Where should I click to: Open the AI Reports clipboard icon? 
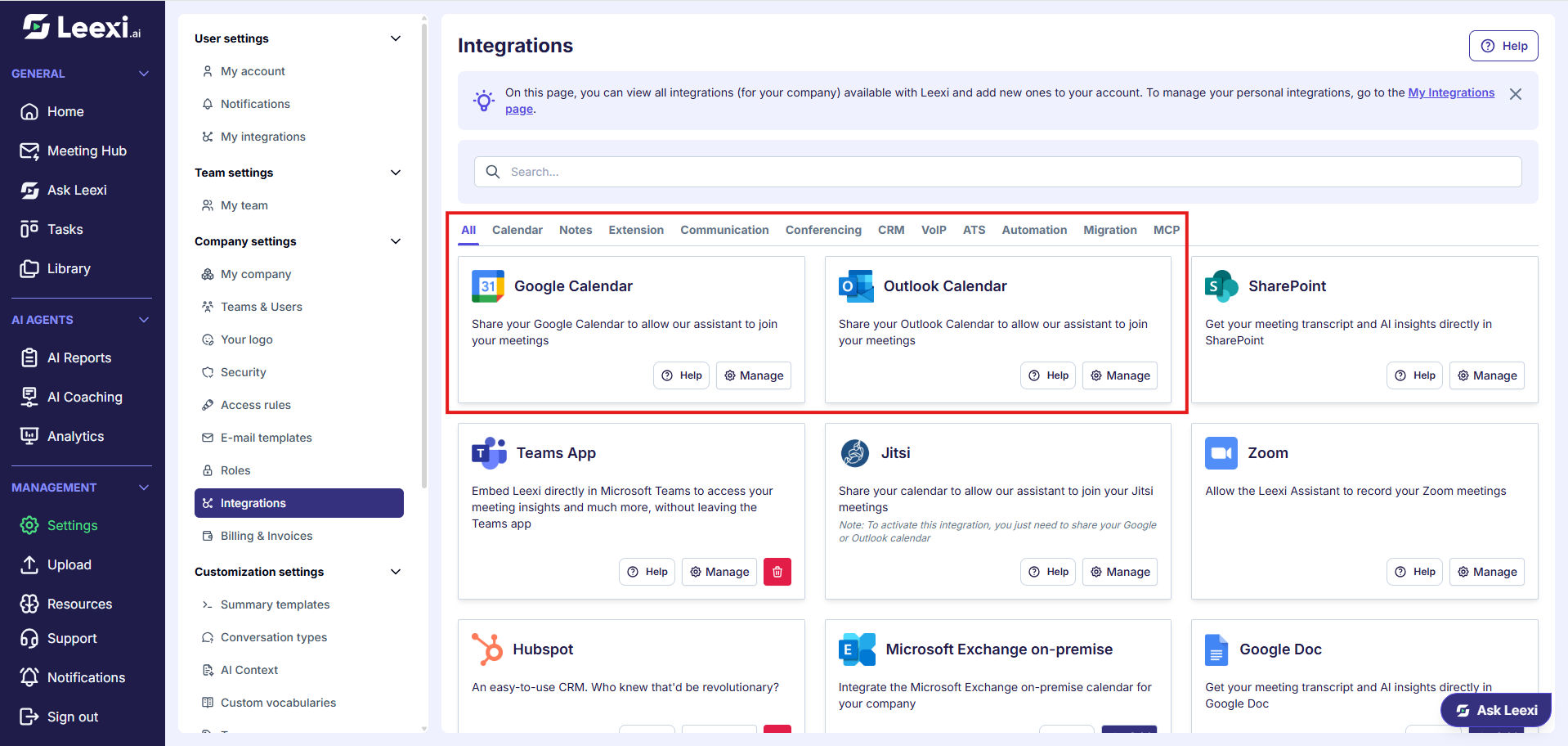29,357
